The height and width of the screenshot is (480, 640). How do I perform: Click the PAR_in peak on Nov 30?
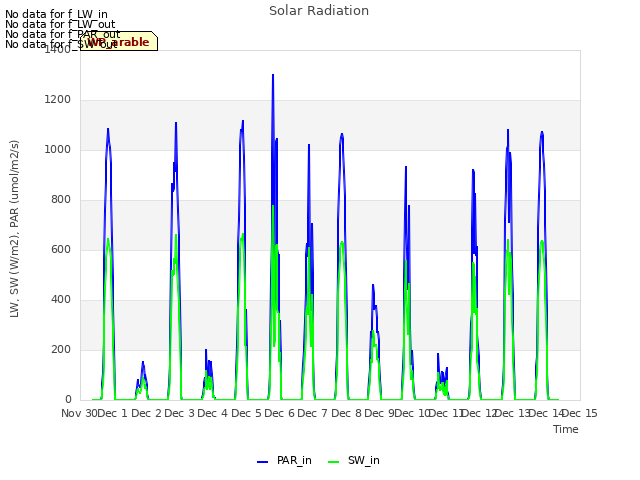point(108,129)
